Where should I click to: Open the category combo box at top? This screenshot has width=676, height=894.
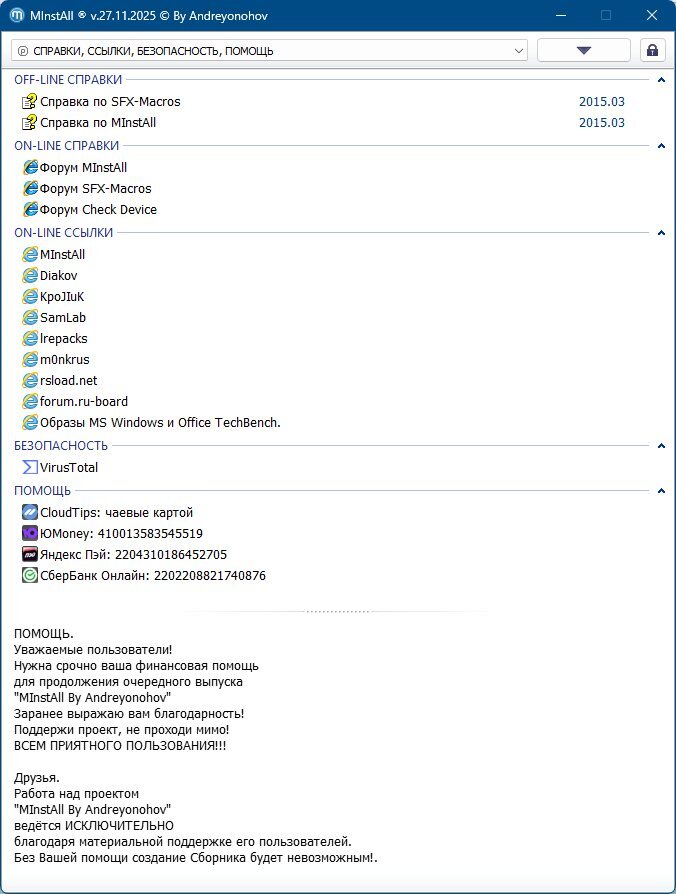(270, 50)
